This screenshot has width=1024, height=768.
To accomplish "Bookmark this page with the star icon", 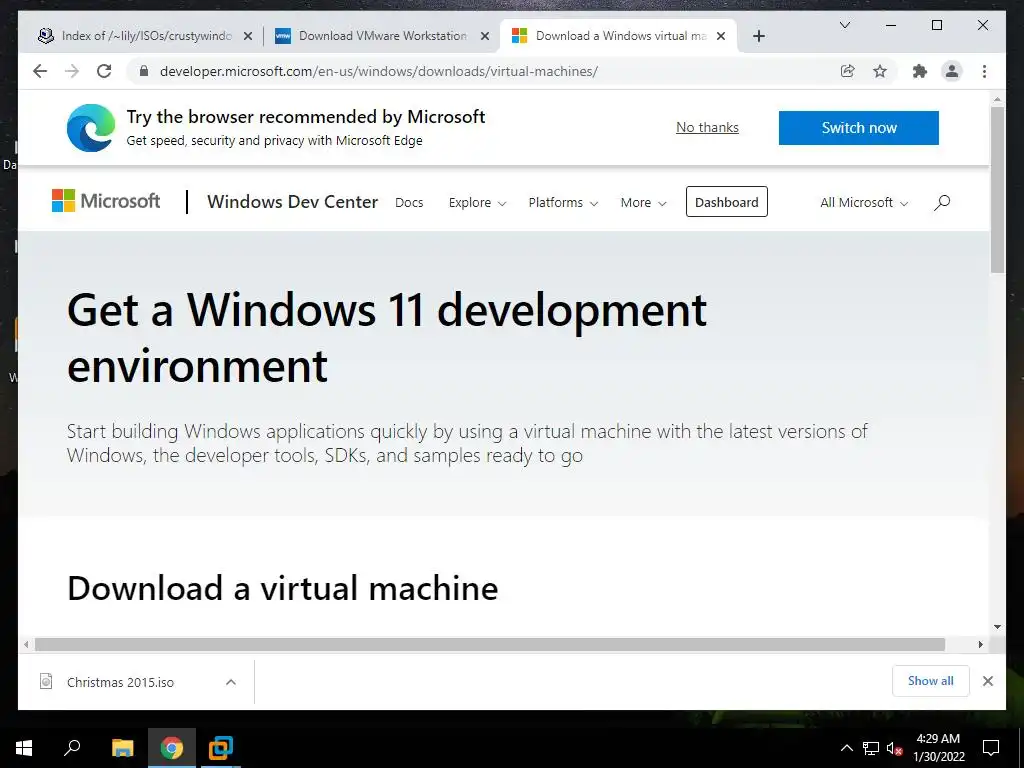I will tap(880, 71).
